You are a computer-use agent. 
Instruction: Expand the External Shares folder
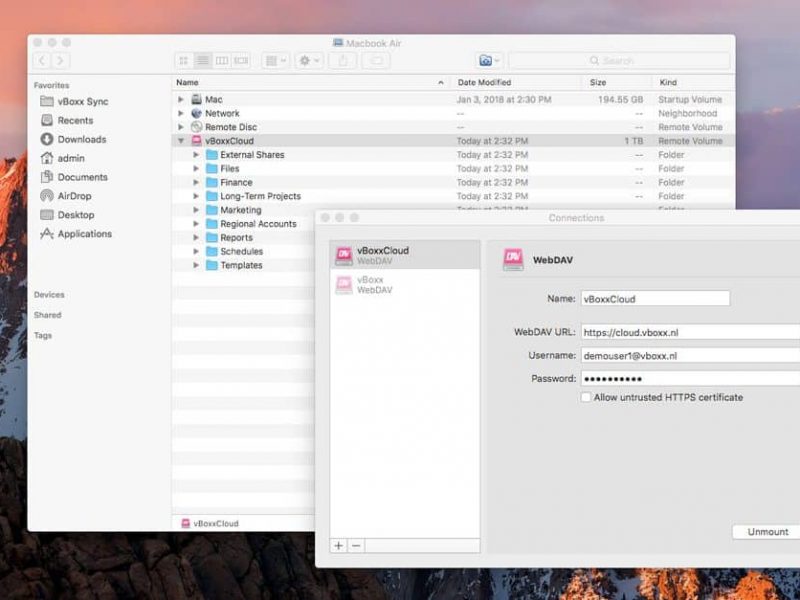196,155
